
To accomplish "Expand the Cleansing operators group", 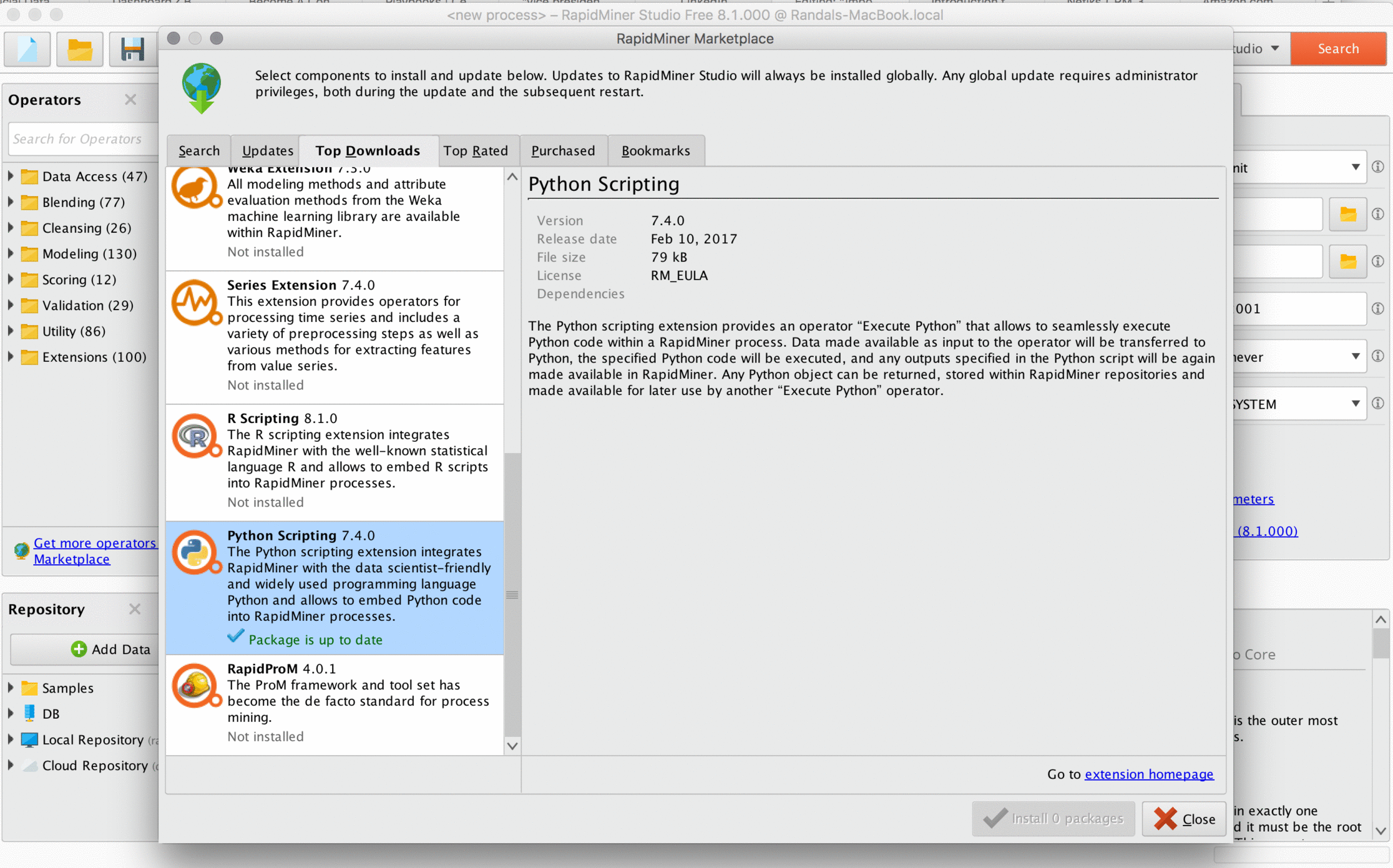I will tap(11, 228).
